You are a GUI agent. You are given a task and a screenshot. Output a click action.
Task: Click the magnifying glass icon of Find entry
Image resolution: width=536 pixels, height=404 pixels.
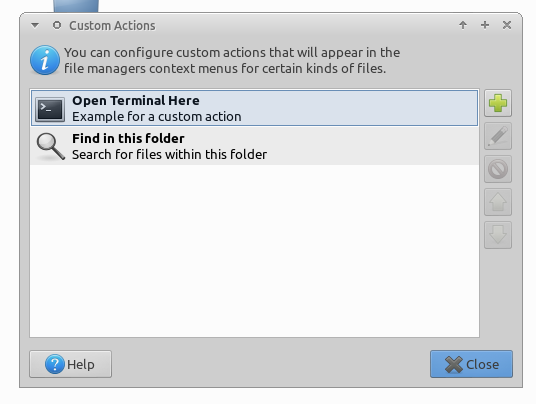coord(51,146)
